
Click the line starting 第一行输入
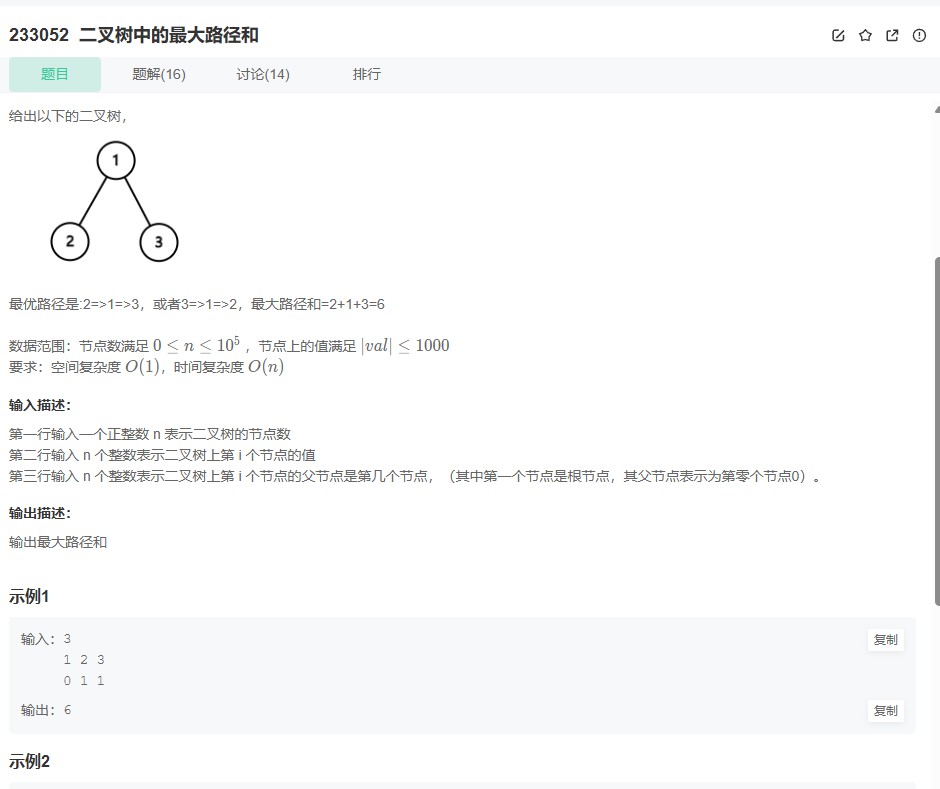click(150, 433)
